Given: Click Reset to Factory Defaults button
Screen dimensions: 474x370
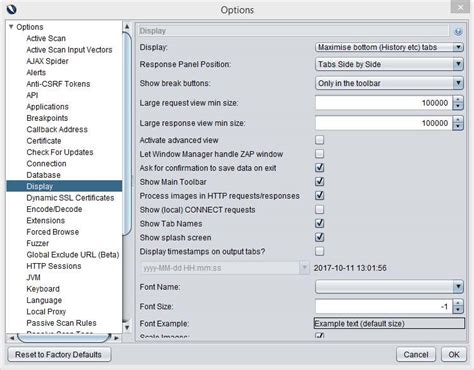Looking at the screenshot, I should [x=58, y=355].
